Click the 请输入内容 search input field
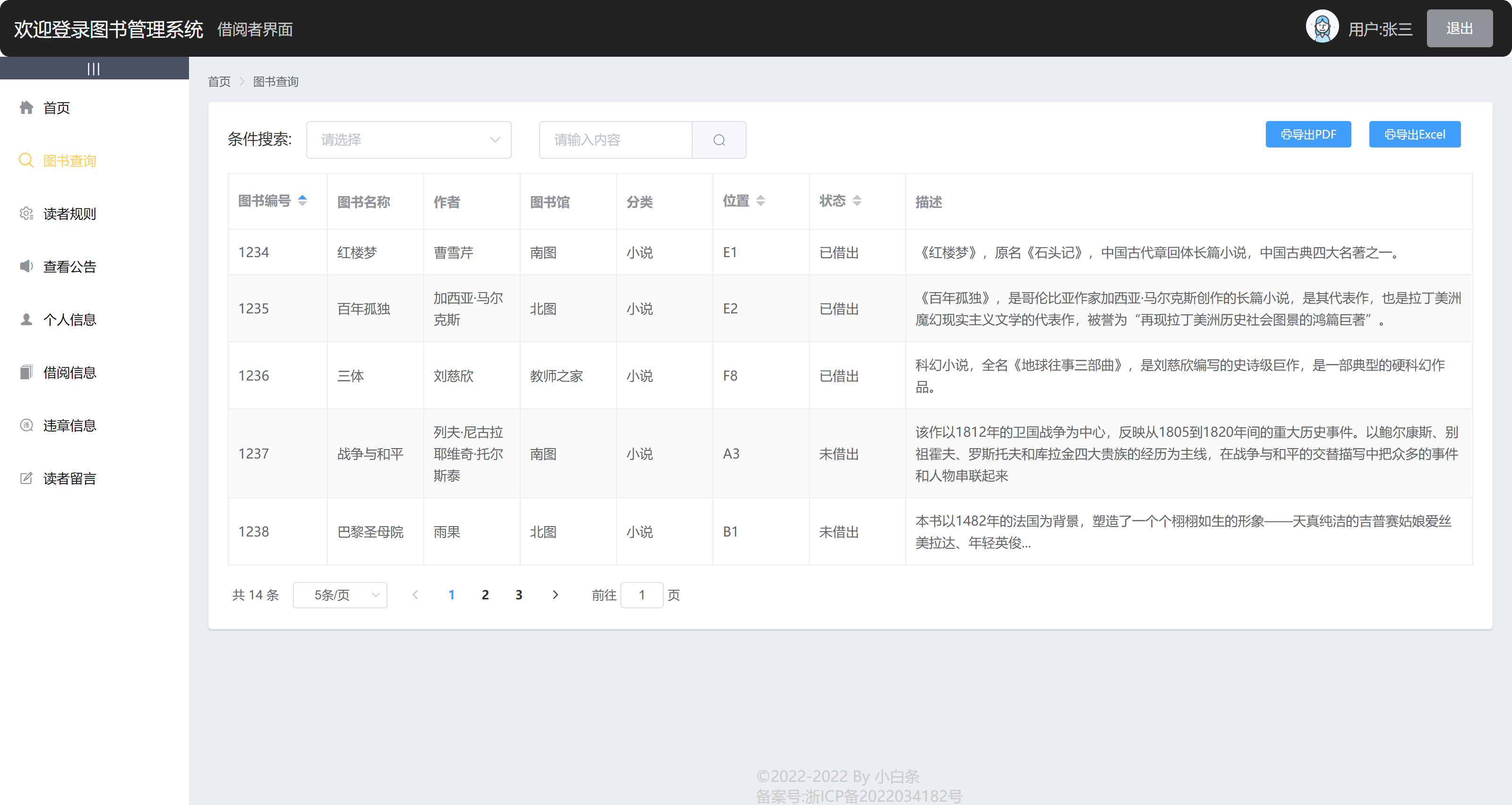This screenshot has width=1512, height=805. (x=615, y=140)
